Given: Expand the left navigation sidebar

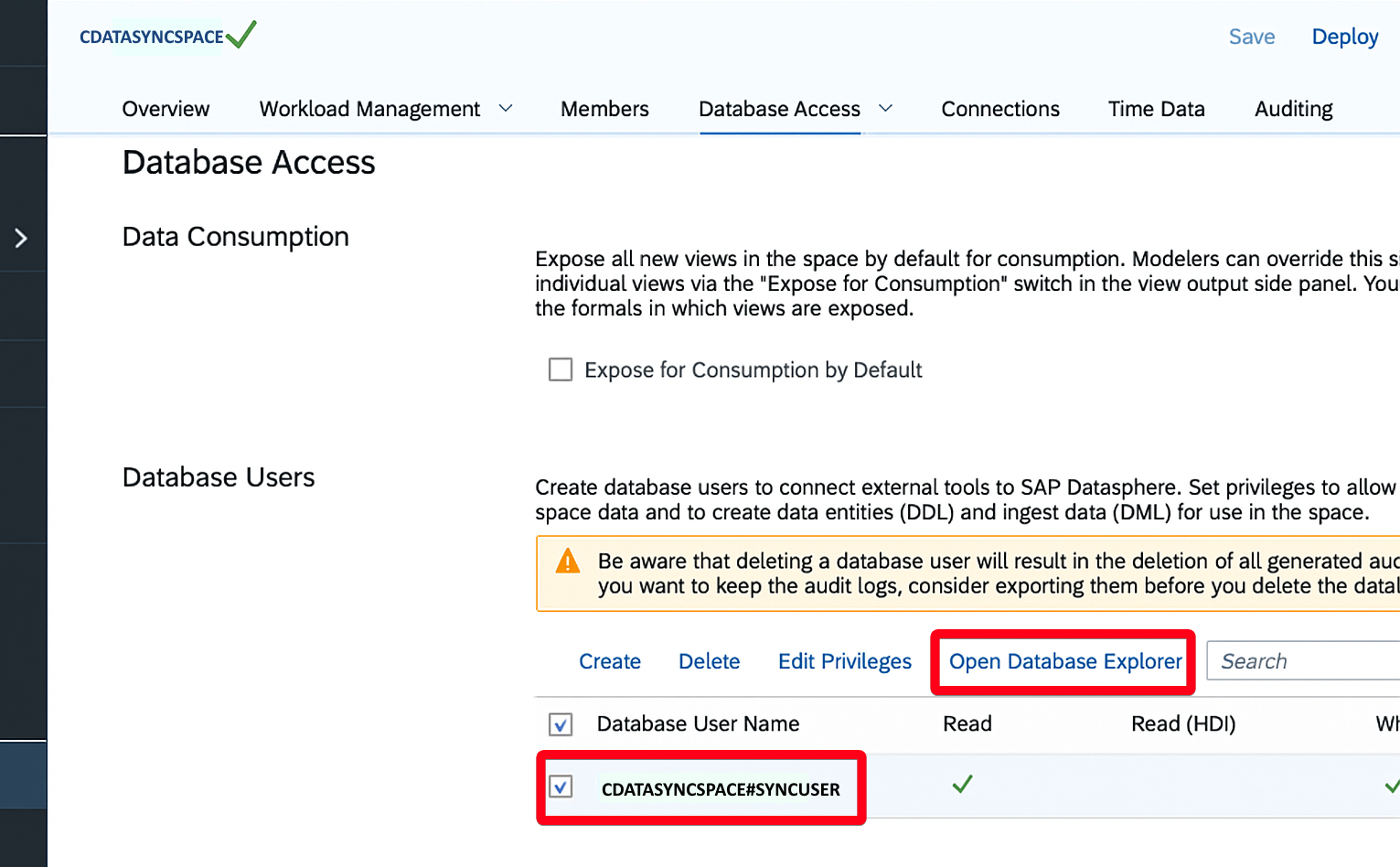Looking at the screenshot, I should coord(23,238).
